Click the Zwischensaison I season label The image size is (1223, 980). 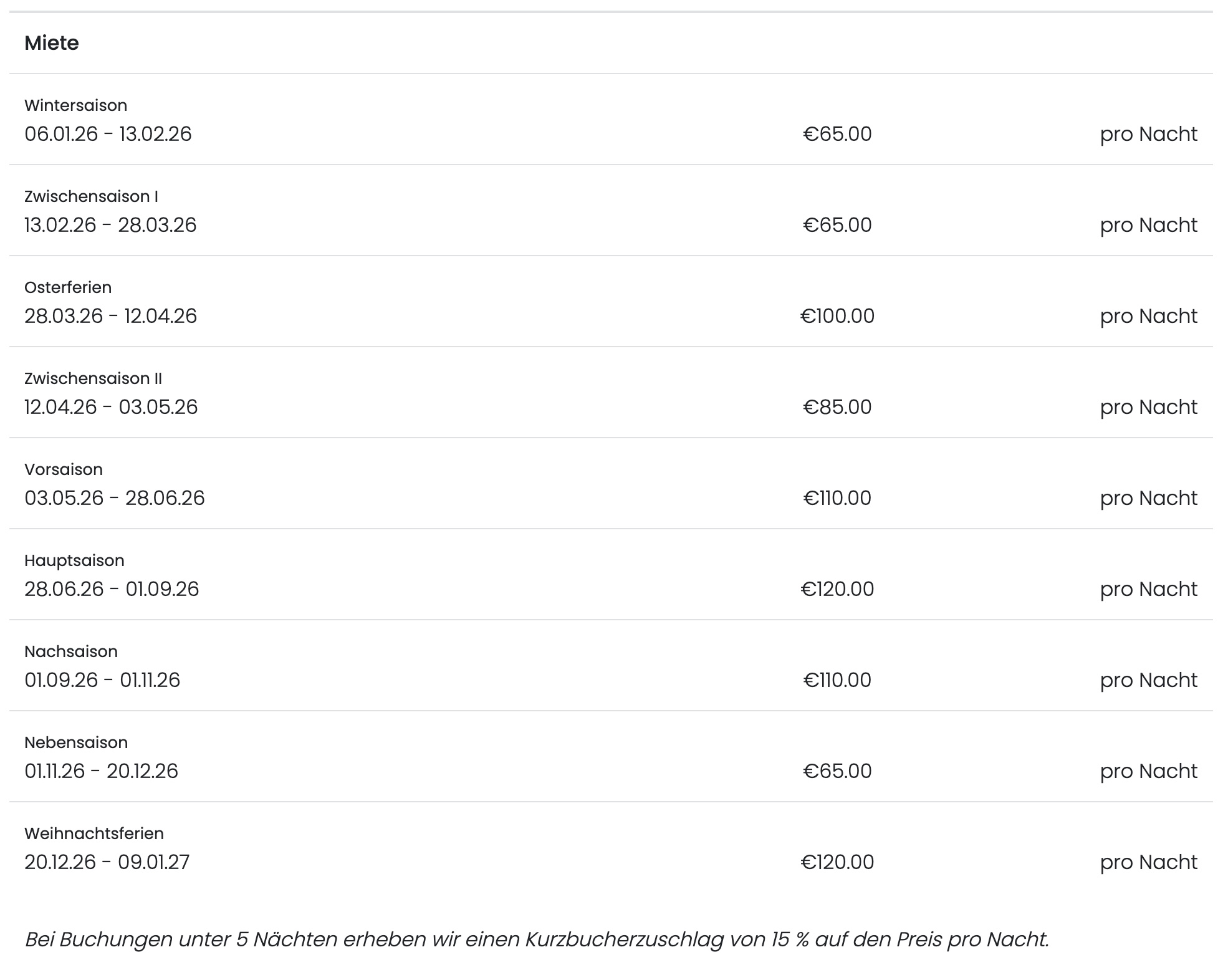pyautogui.click(x=91, y=196)
